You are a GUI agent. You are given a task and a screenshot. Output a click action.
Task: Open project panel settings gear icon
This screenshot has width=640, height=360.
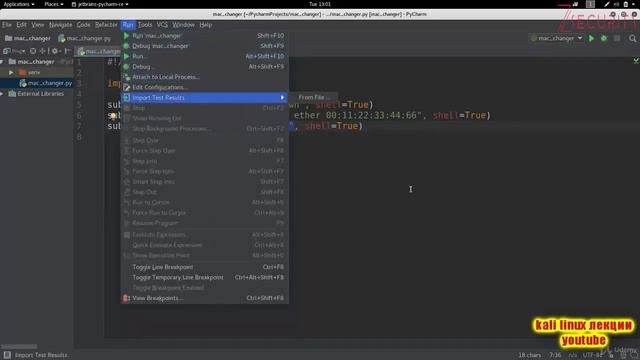(x=55, y=51)
